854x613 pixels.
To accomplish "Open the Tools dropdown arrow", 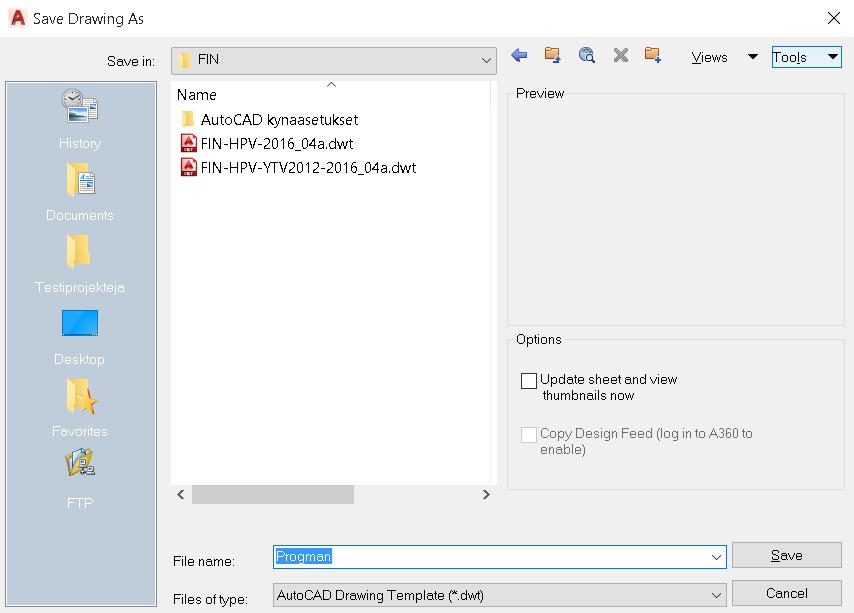I will (833, 57).
